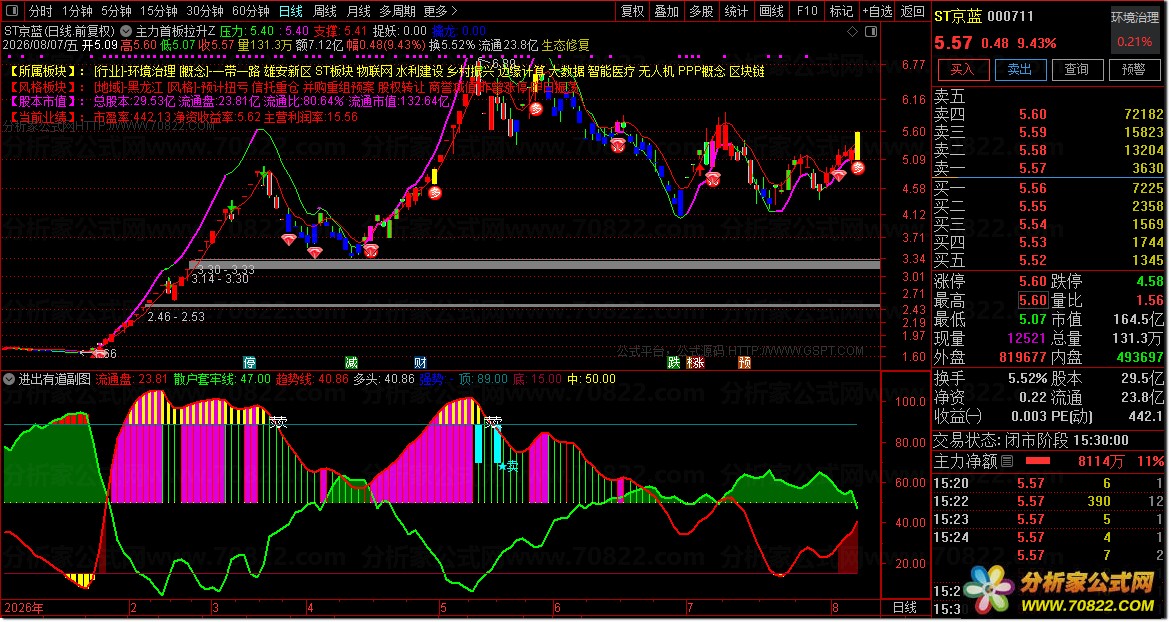Switch to 60分钟 period
Viewport: 1171px width, 622px height.
click(251, 11)
